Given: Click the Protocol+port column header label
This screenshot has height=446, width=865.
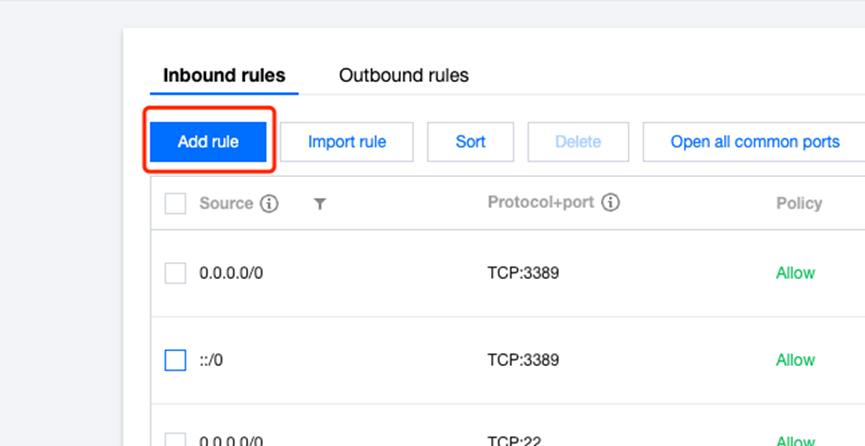Looking at the screenshot, I should tap(541, 203).
